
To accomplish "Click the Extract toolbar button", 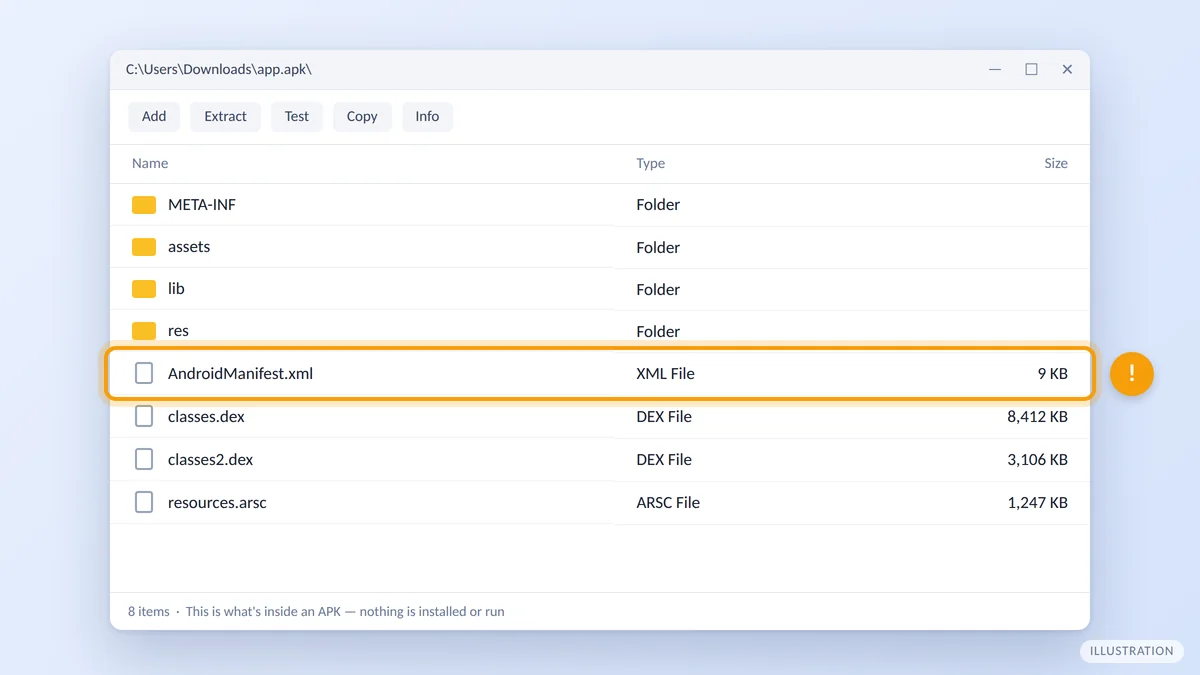I will (225, 116).
